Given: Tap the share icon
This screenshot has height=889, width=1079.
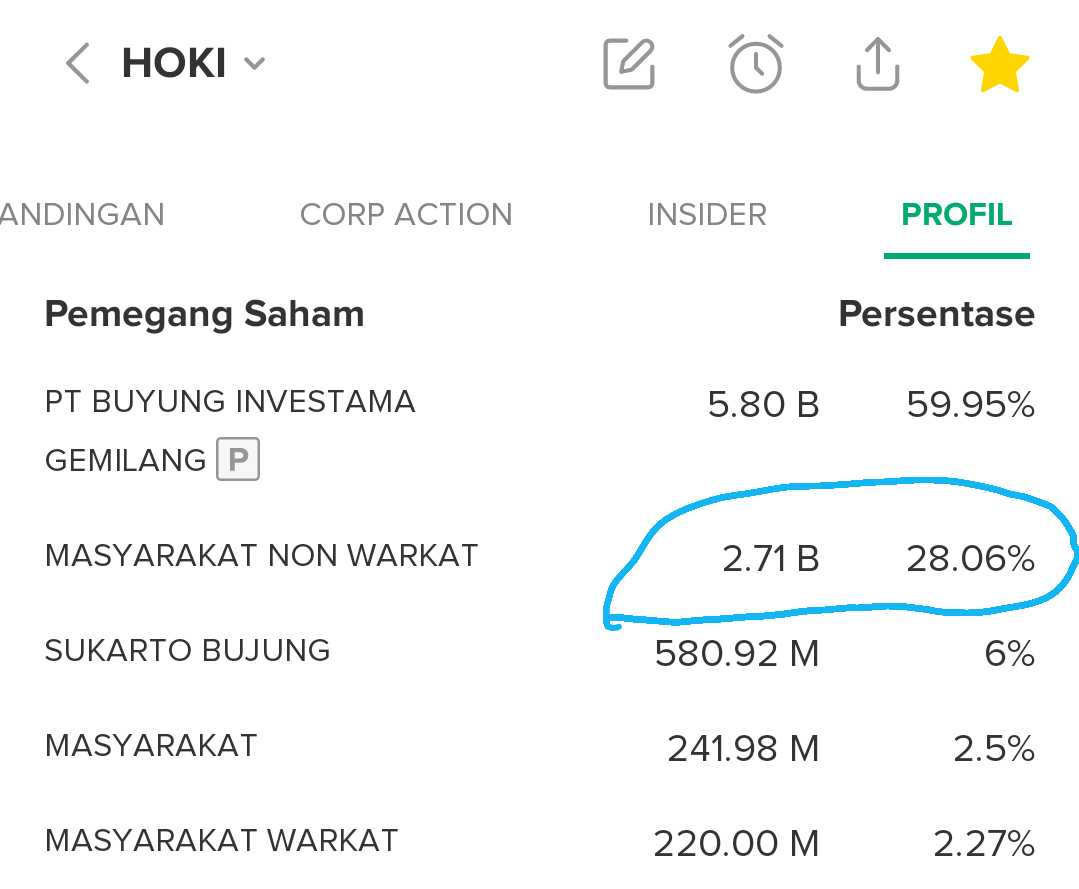Looking at the screenshot, I should [x=877, y=65].
